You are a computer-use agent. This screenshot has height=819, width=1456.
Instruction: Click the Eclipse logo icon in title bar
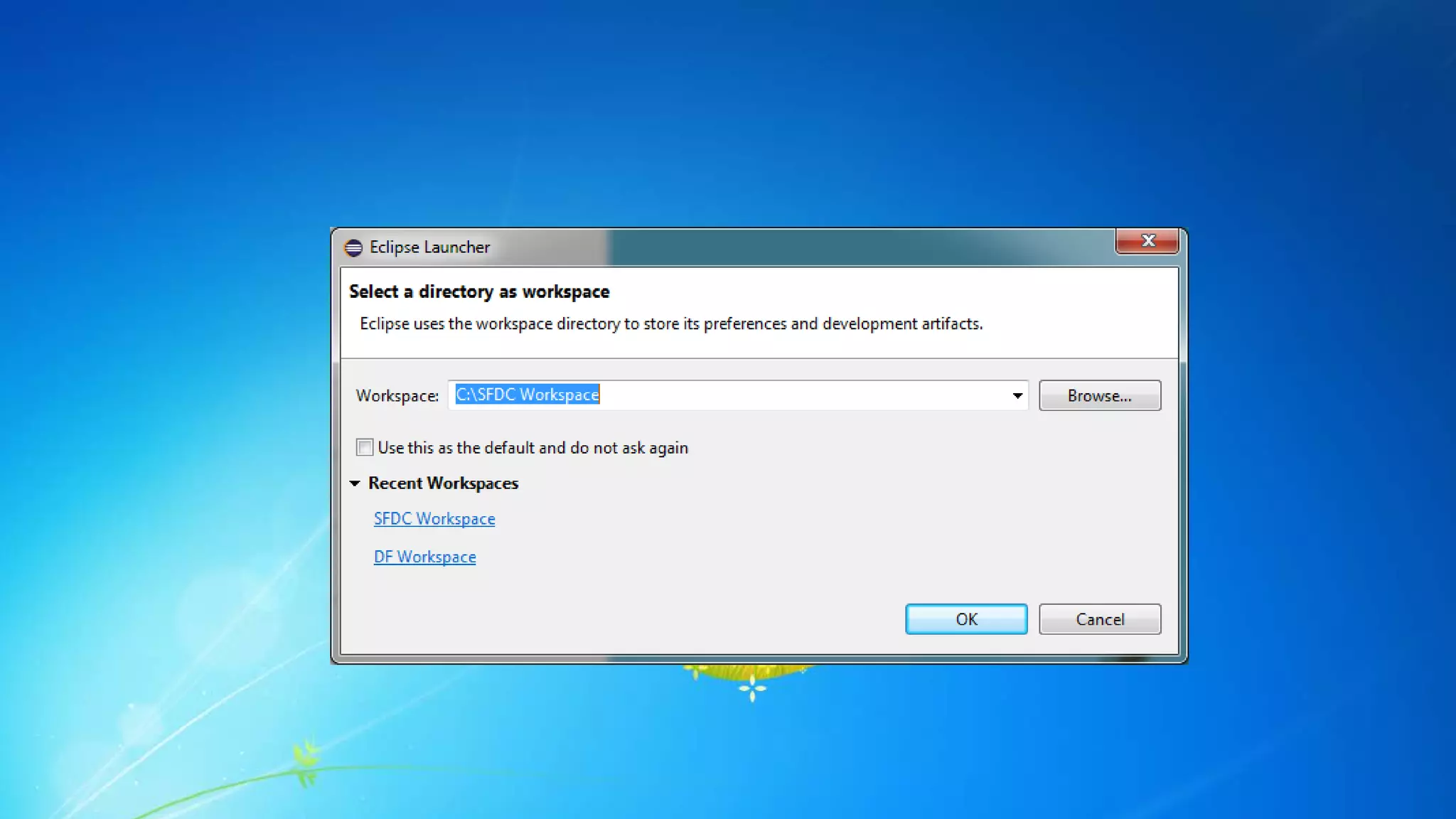click(353, 247)
